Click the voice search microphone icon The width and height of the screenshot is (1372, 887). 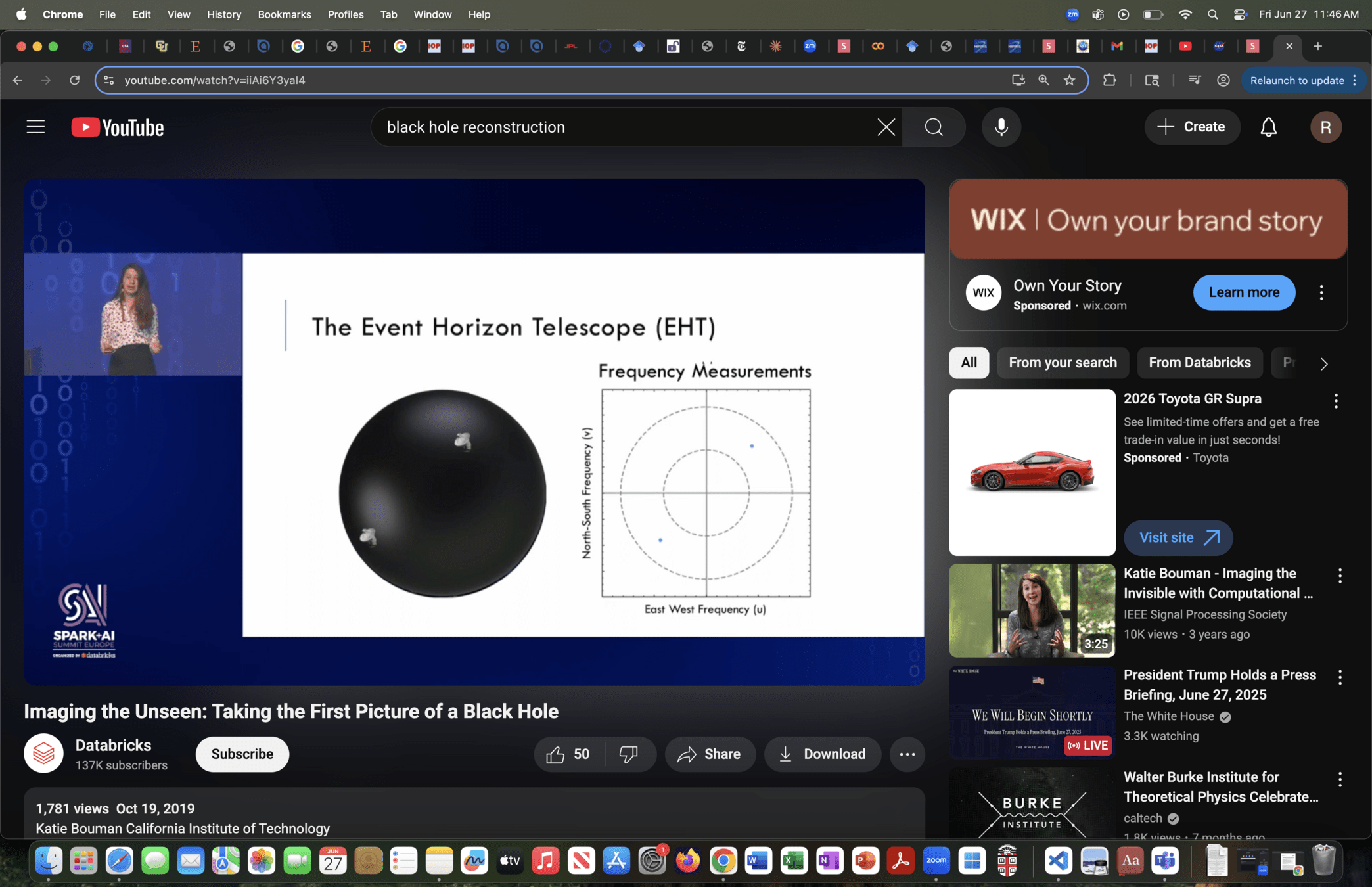tap(1001, 127)
